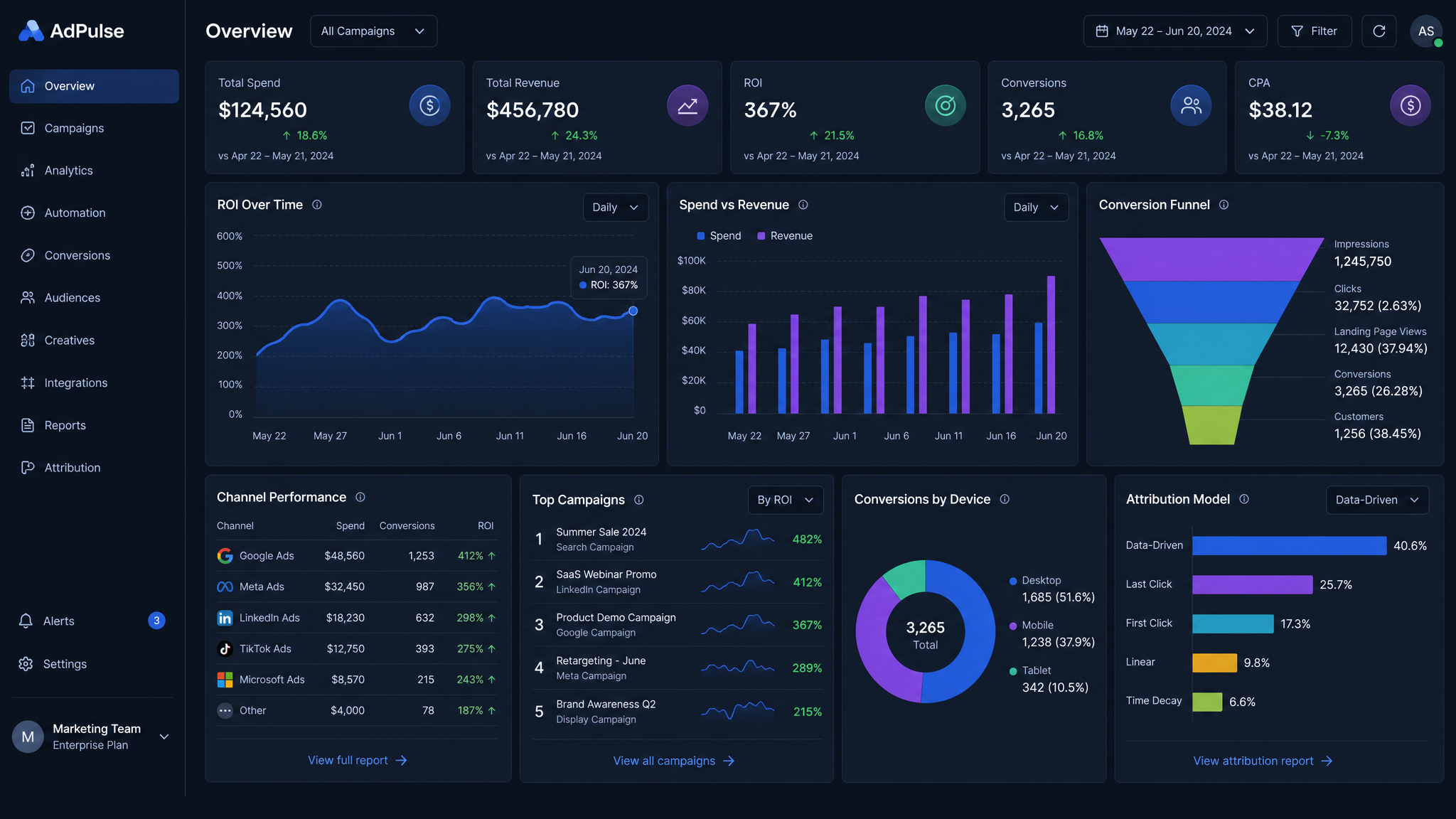Click the Linear 9.8% orange bar

[1214, 663]
